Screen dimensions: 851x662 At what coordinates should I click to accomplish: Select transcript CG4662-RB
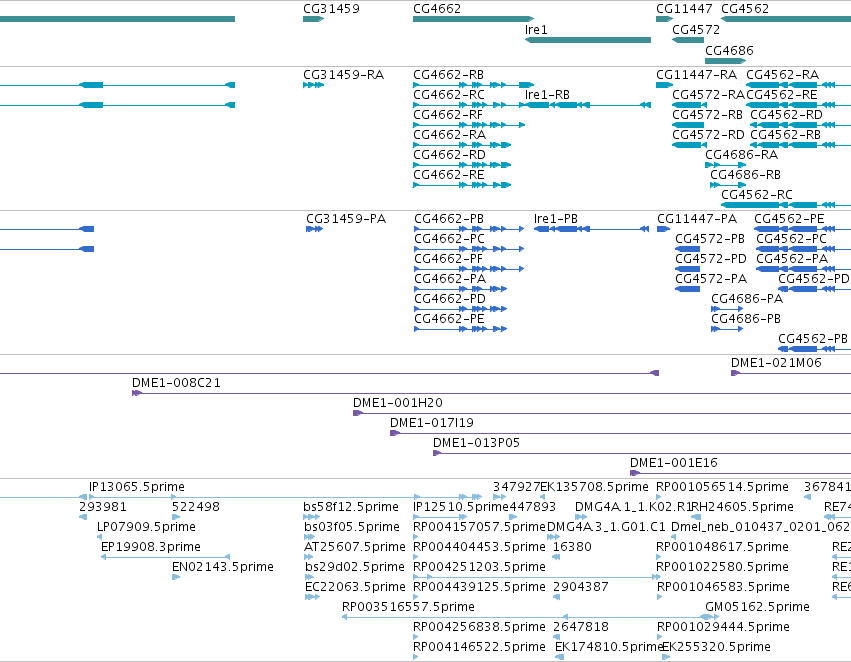pyautogui.click(x=473, y=85)
